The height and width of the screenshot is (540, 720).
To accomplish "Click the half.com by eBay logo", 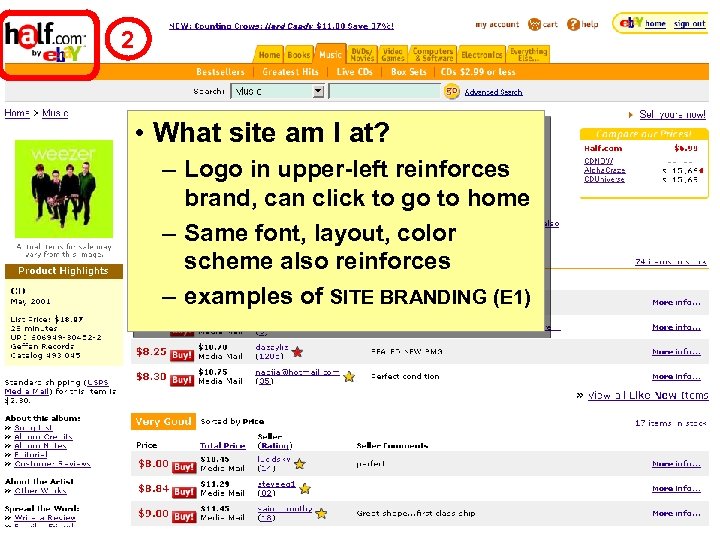I will [46, 42].
